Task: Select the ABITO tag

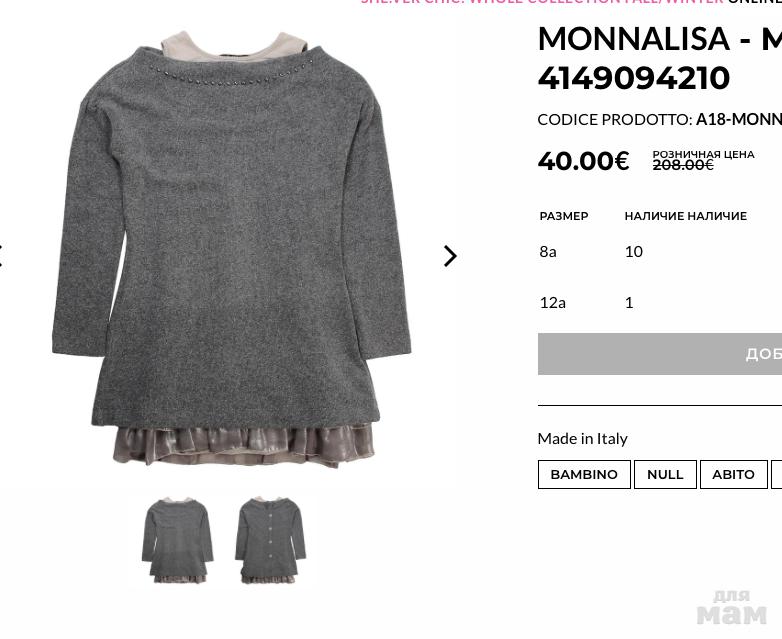Action: [x=733, y=474]
